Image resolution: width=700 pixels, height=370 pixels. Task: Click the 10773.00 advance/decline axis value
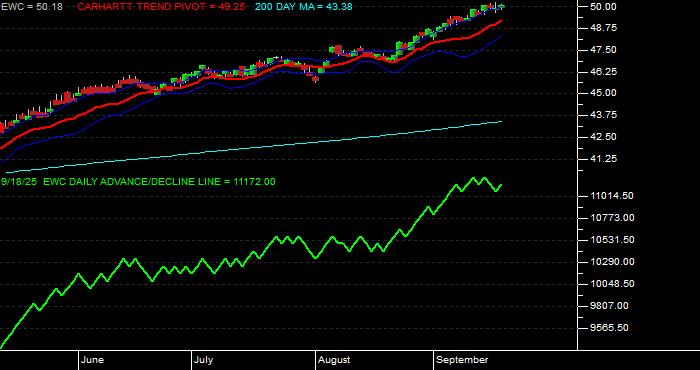[x=612, y=218]
